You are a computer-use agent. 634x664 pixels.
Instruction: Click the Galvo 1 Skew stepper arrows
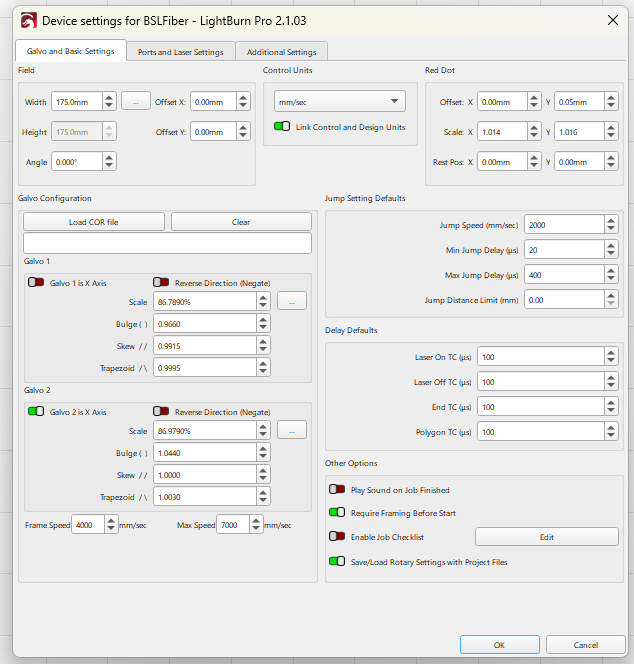click(x=263, y=346)
